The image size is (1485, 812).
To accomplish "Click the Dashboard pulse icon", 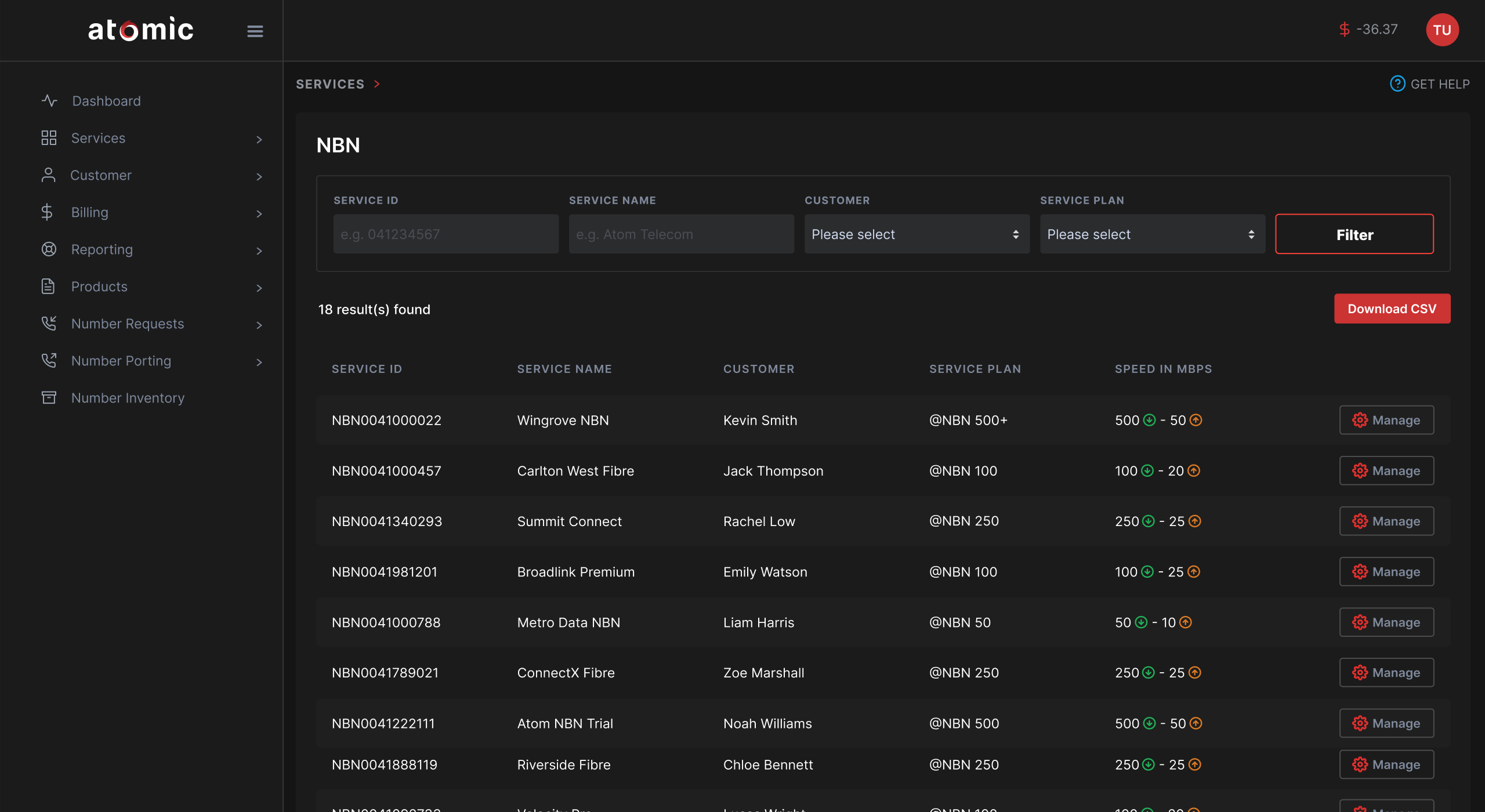I will point(49,101).
